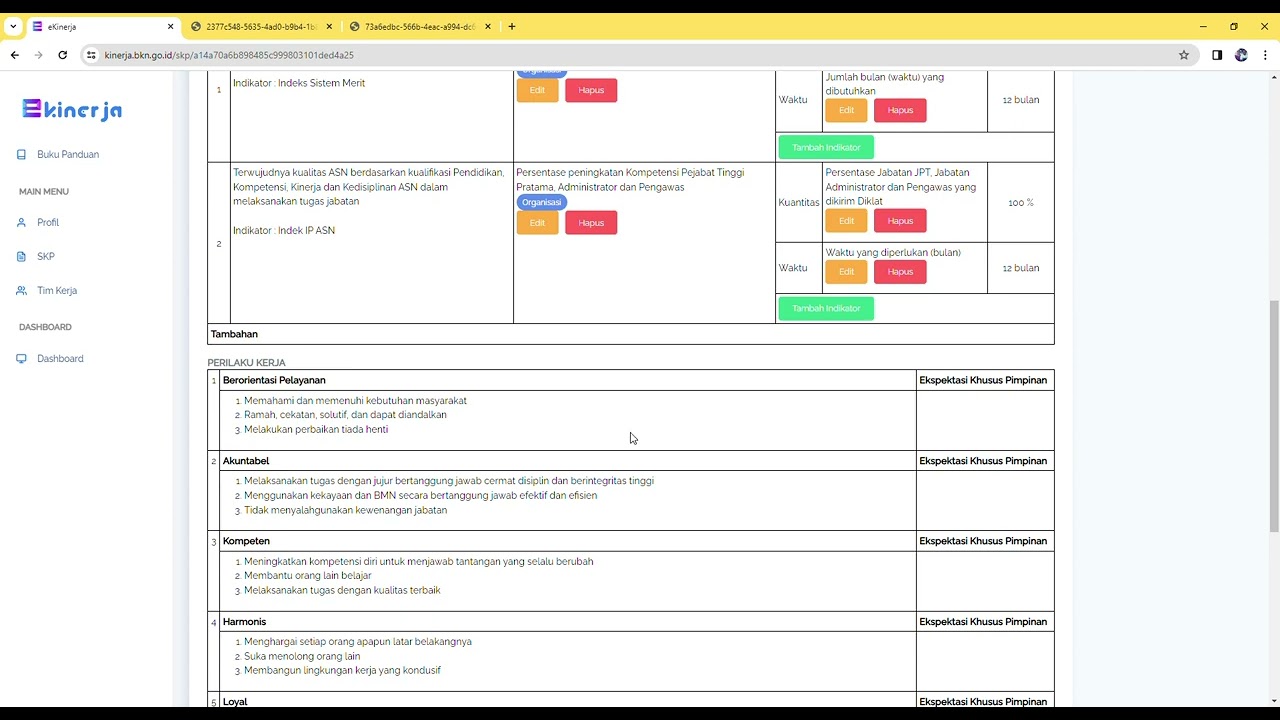Click the Tim Kerja people icon
This screenshot has width=1280, height=720.
21,290
